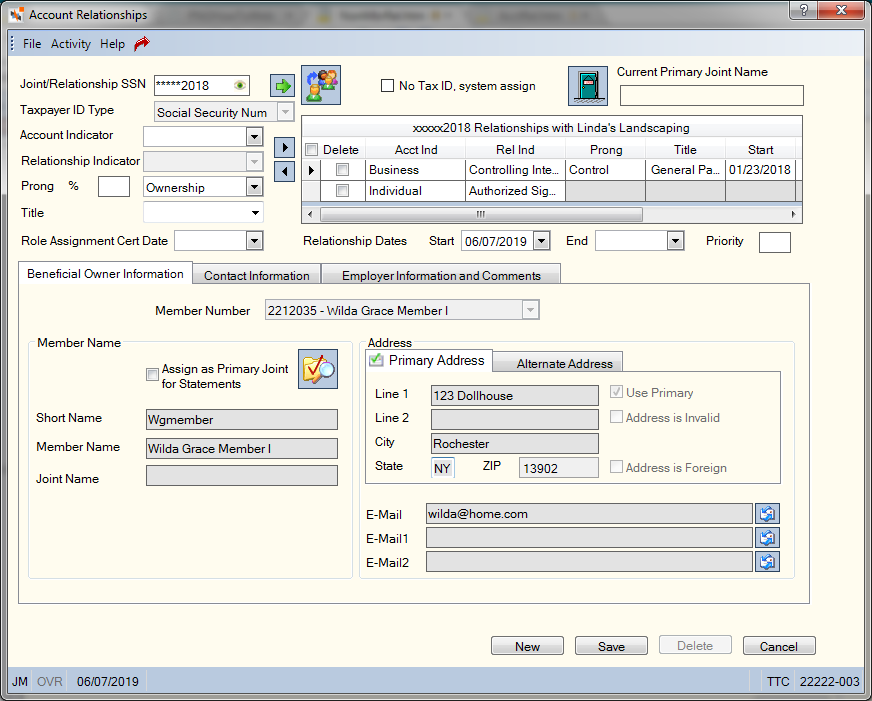Switch to the Contact Information tab

[256, 275]
